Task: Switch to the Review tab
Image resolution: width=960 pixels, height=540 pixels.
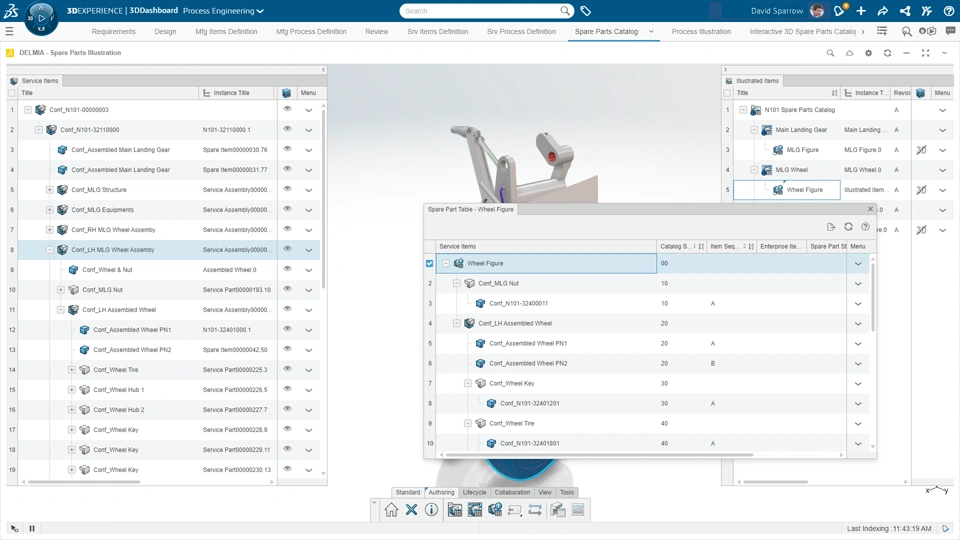Action: 377,31
